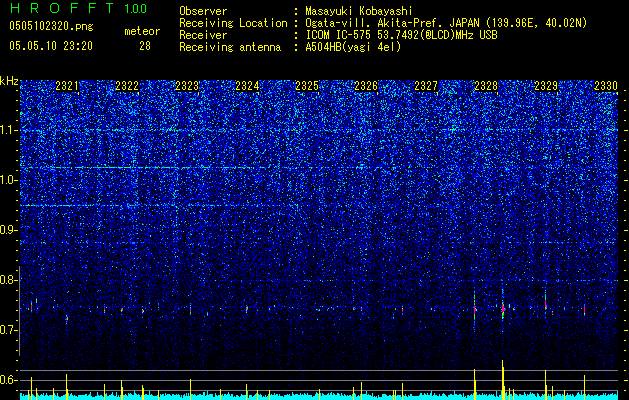Click observer name Masayuki Kobayashi
This screenshot has height=400, width=629.
tap(359, 11)
